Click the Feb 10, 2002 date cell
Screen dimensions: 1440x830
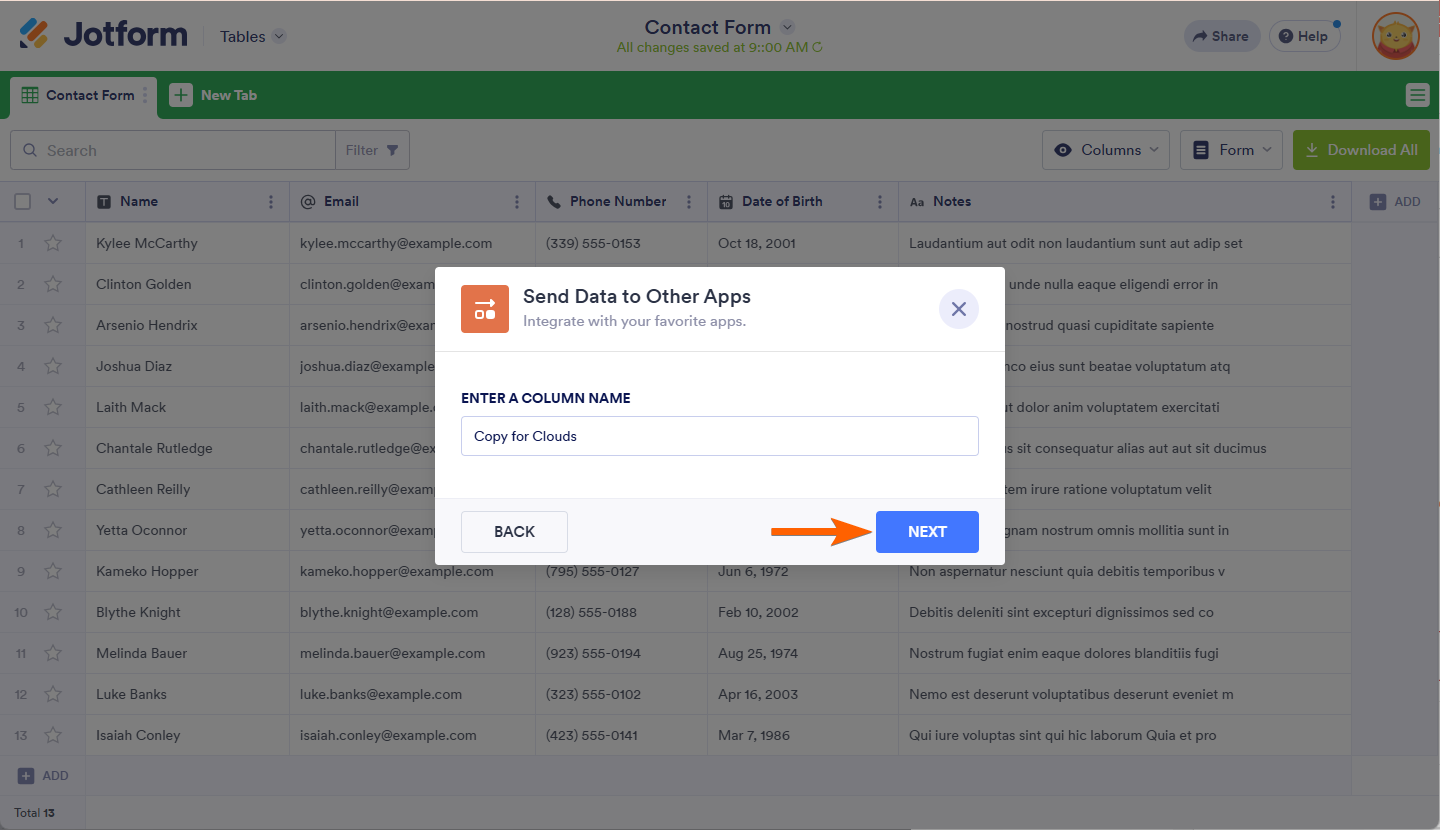803,612
